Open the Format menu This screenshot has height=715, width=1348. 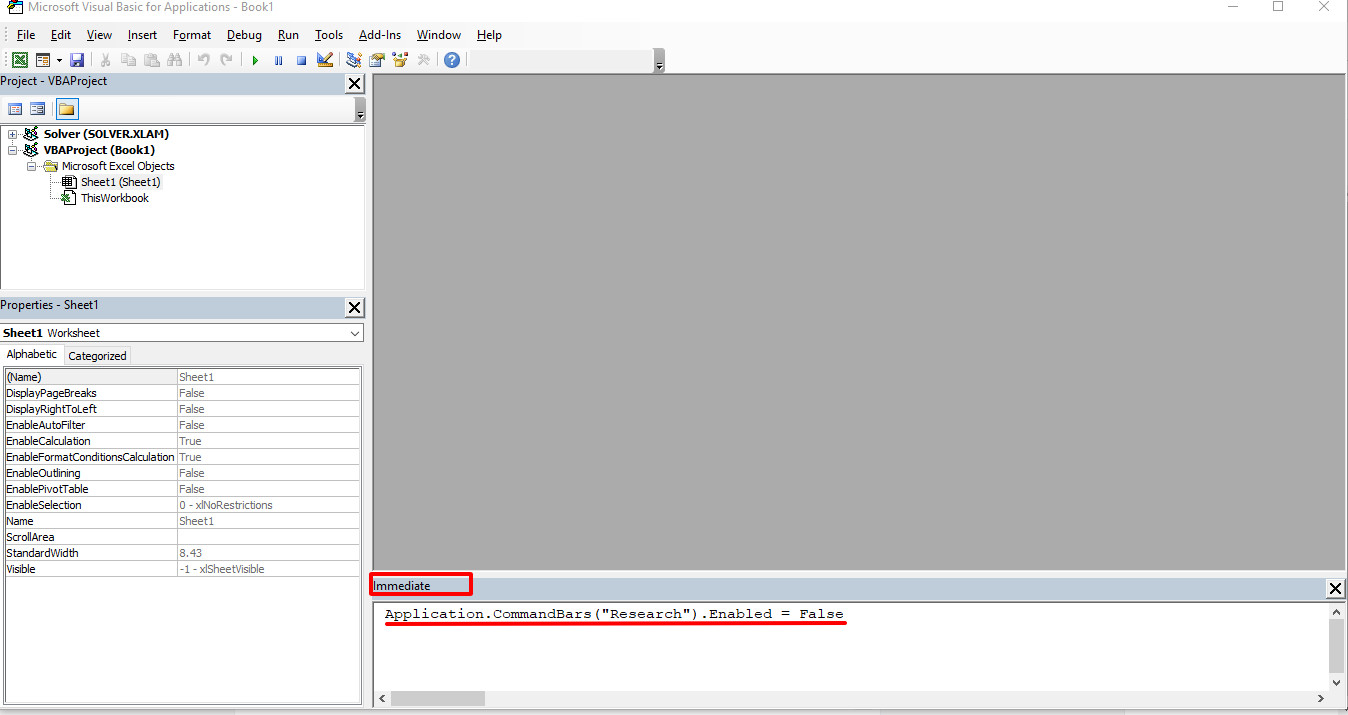192,35
